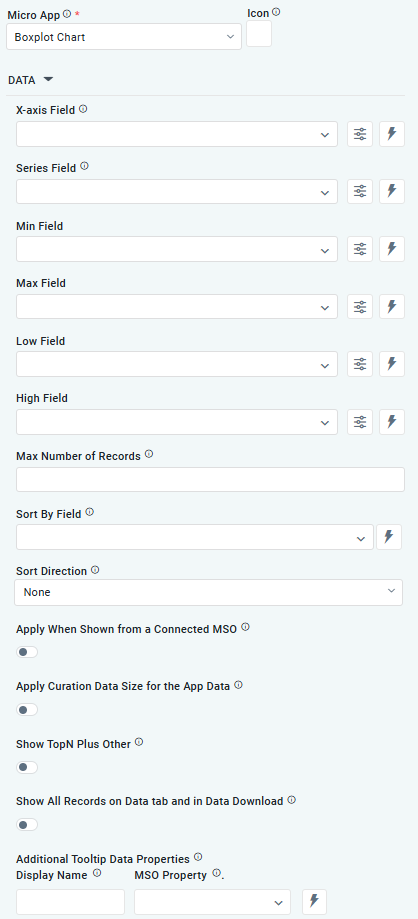The height and width of the screenshot is (919, 418).
Task: Click the lightning bolt beside MSO Property dropdown
Action: point(314,901)
